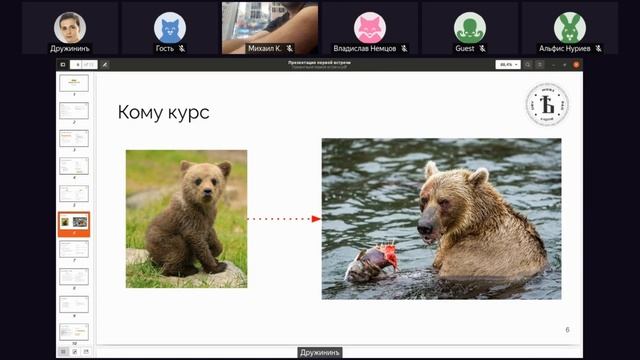Click the Дружининъ presenter label at bottom

click(x=320, y=353)
